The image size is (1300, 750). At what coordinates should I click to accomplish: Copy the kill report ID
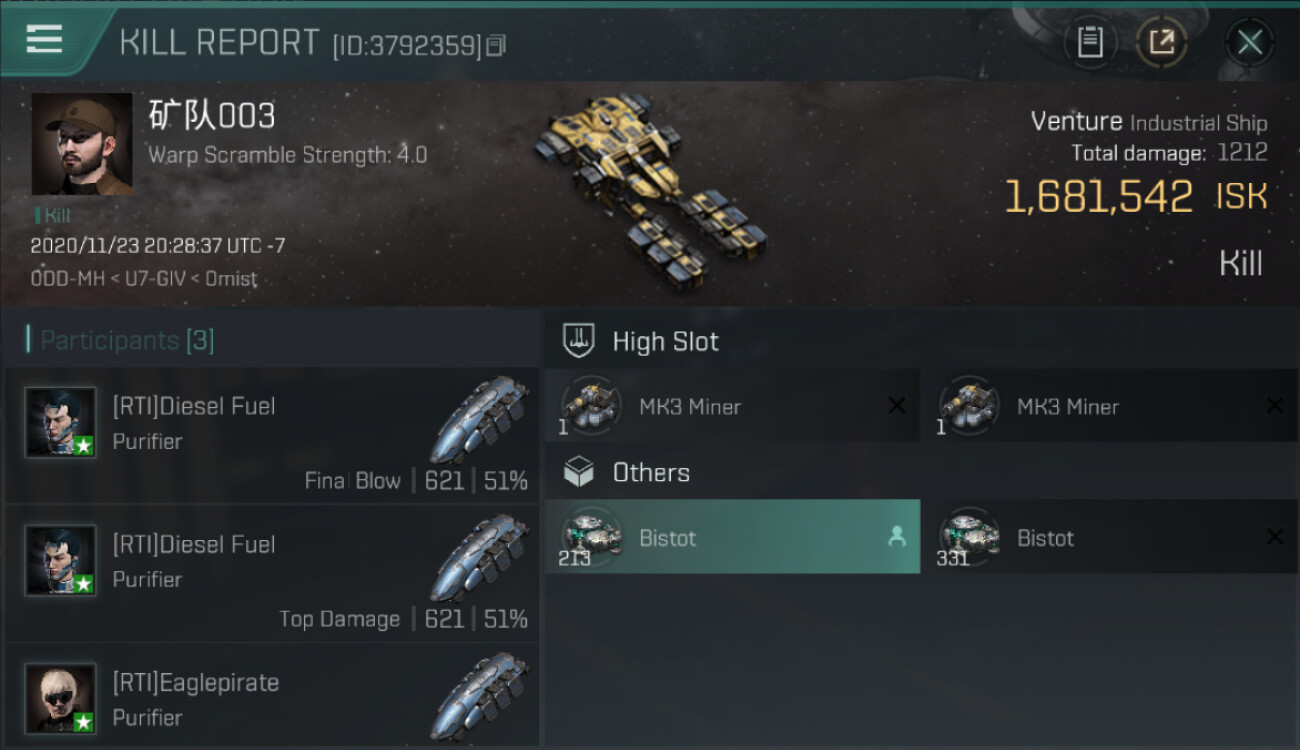[x=497, y=45]
